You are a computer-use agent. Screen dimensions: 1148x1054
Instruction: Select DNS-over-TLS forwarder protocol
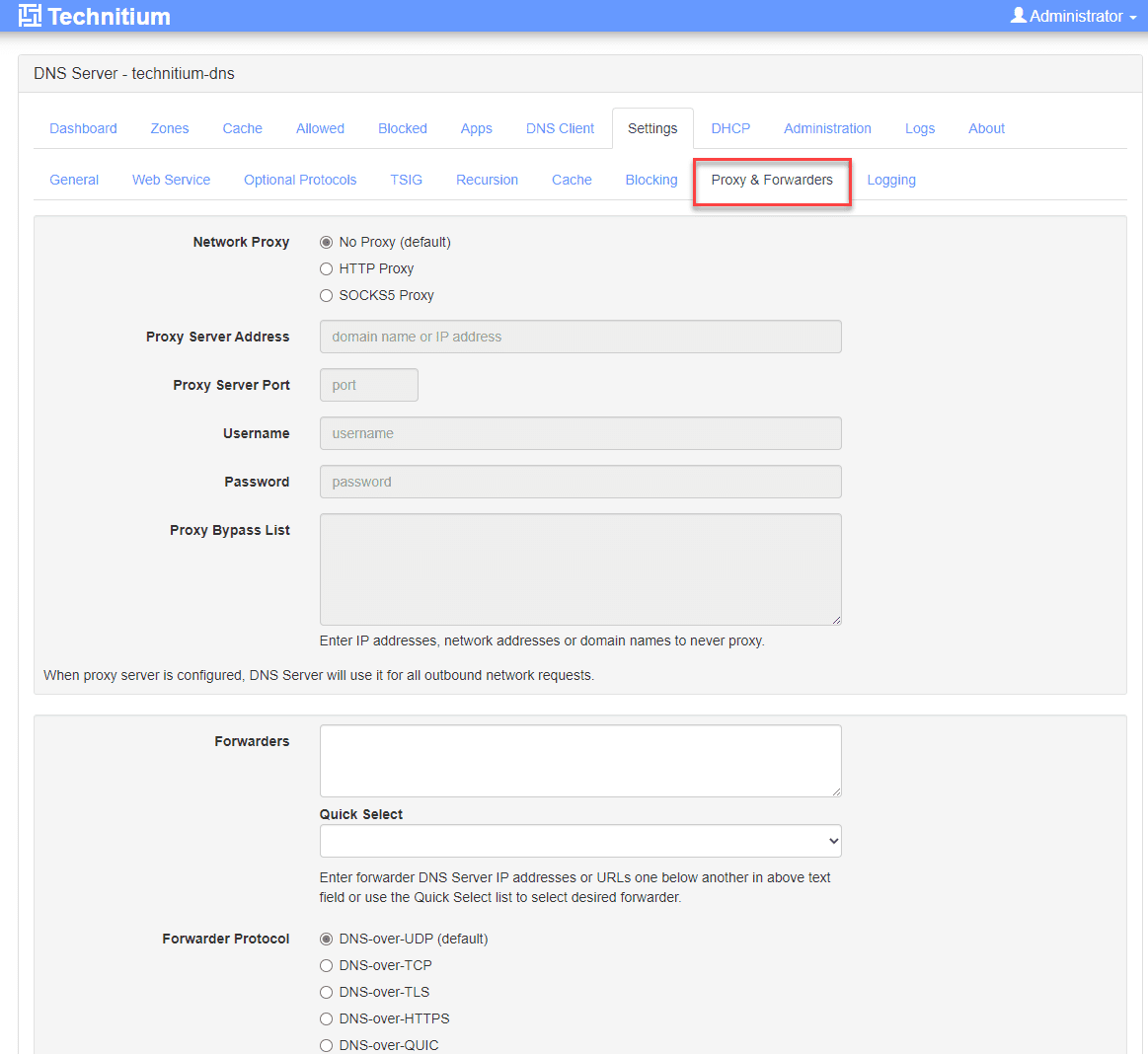click(x=327, y=993)
